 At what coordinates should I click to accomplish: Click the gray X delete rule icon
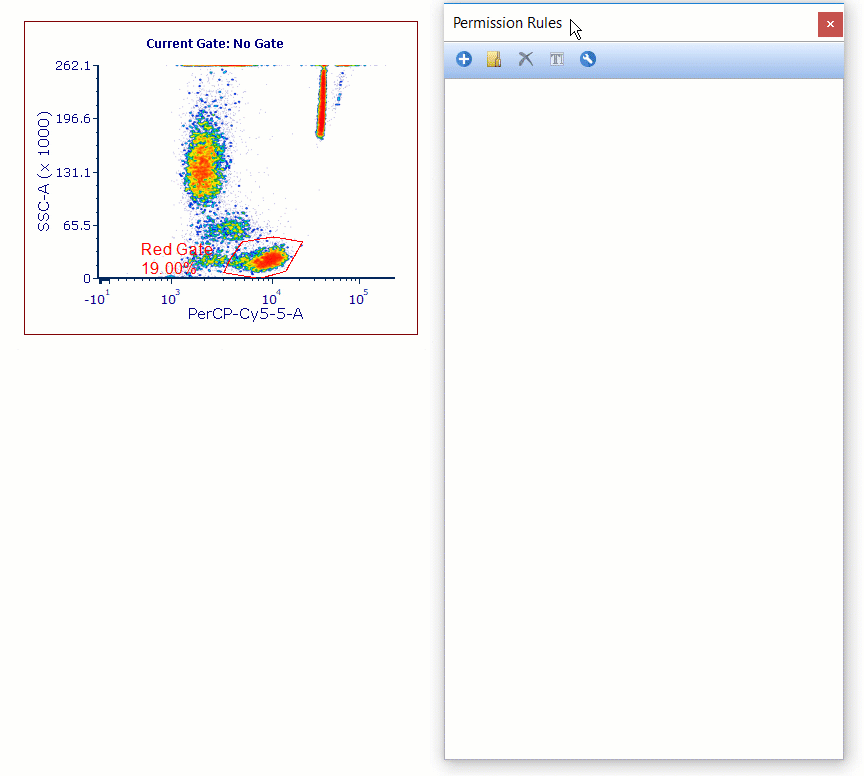coord(525,60)
